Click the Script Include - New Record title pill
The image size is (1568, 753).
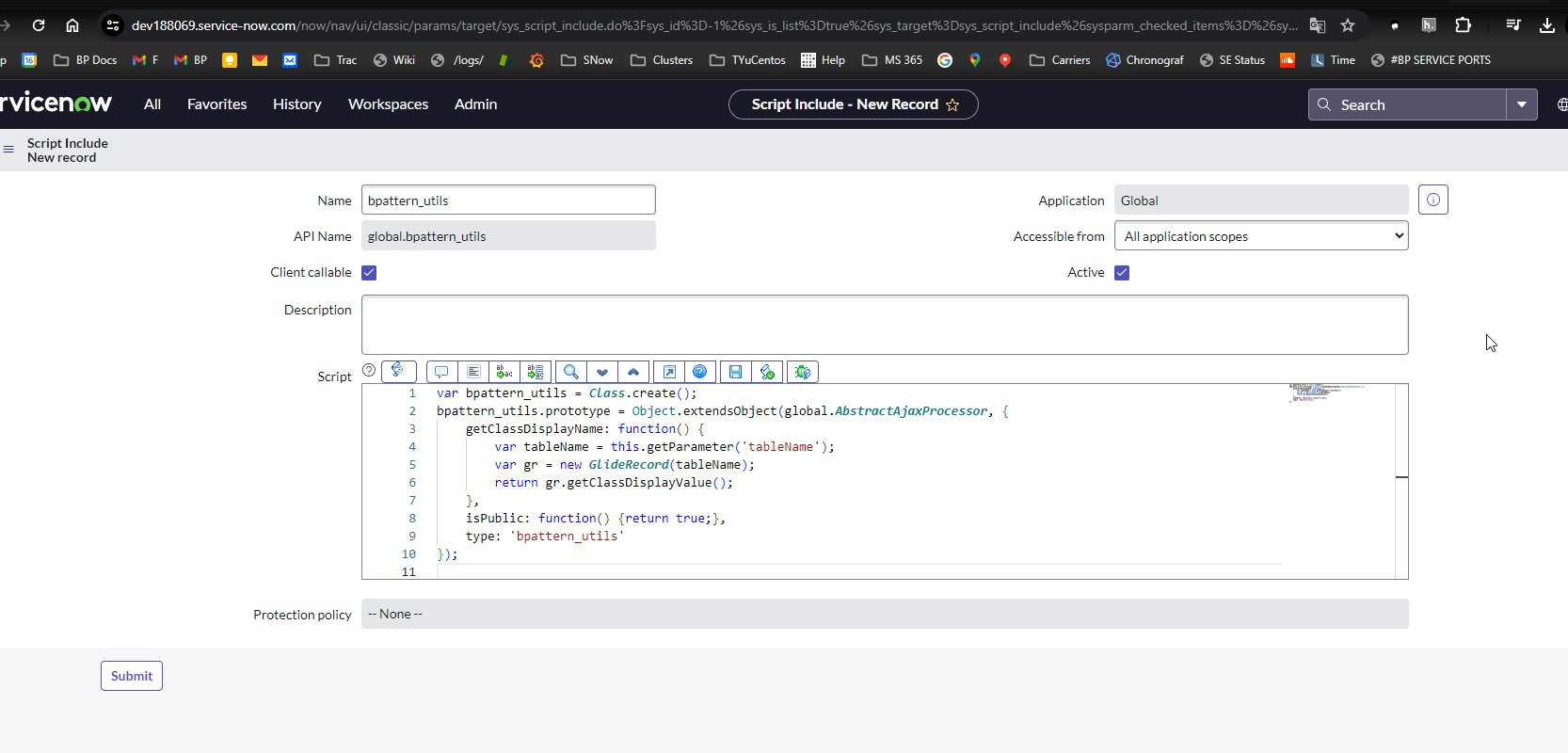click(x=854, y=104)
